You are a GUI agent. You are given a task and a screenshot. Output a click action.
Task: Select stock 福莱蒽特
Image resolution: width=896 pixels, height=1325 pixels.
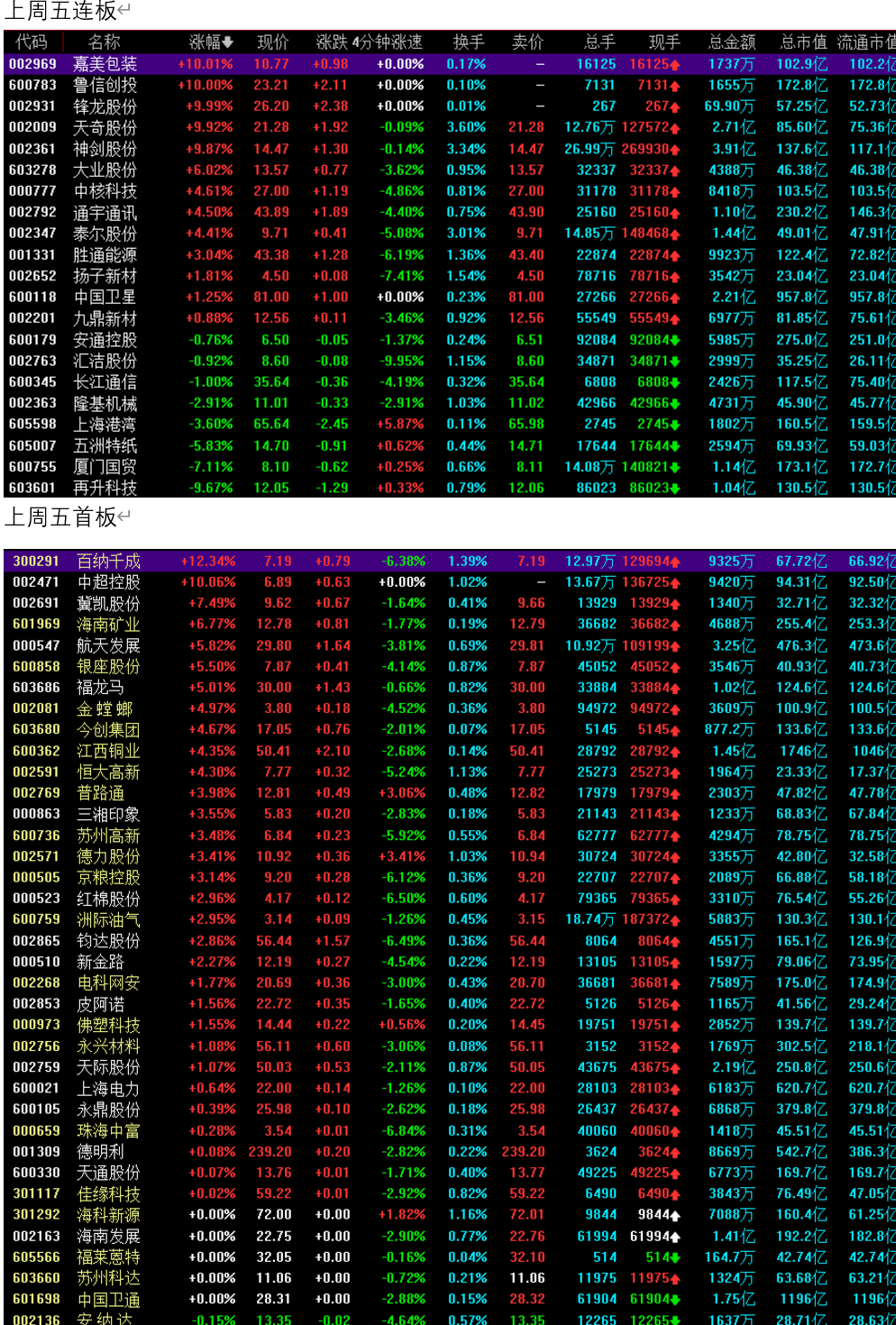[x=109, y=1256]
